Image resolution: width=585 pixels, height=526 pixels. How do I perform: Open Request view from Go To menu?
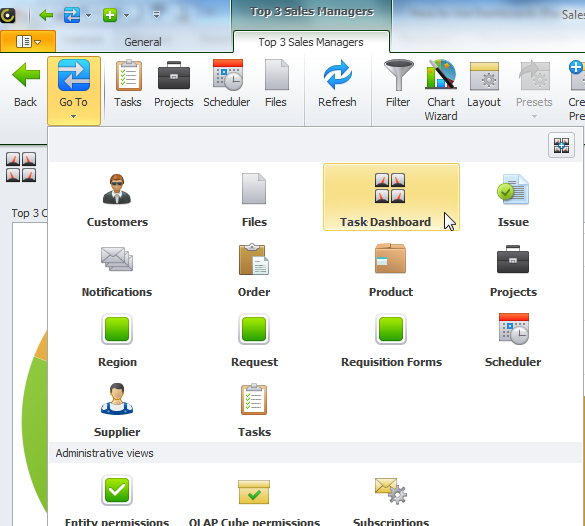[254, 341]
